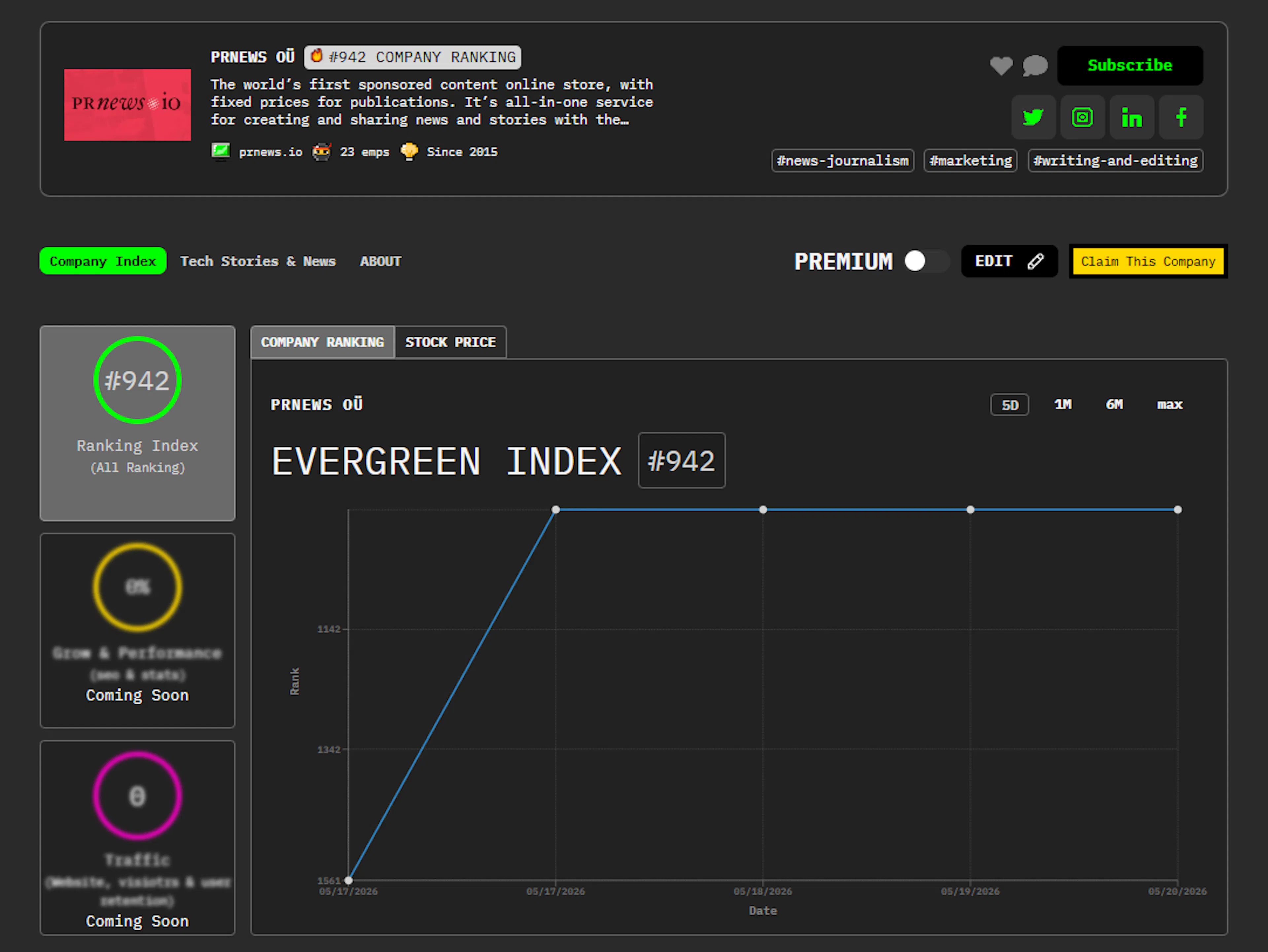This screenshot has width=1268, height=952.
Task: Select the 1M time range
Action: click(x=1063, y=405)
